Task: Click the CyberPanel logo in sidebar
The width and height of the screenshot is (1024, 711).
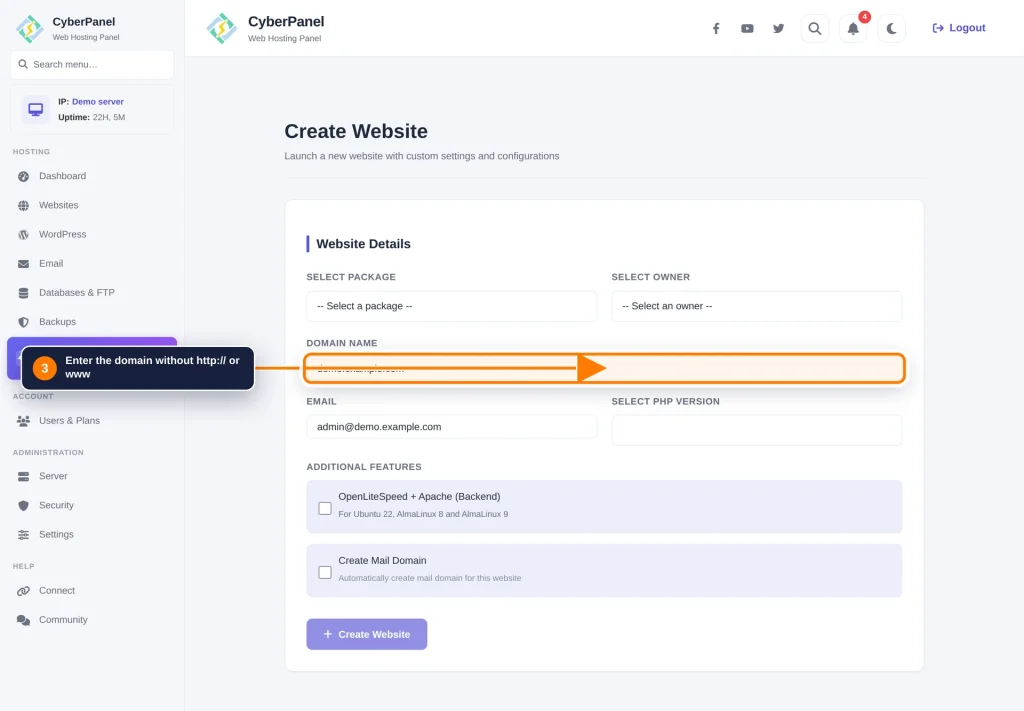Action: 29,28
